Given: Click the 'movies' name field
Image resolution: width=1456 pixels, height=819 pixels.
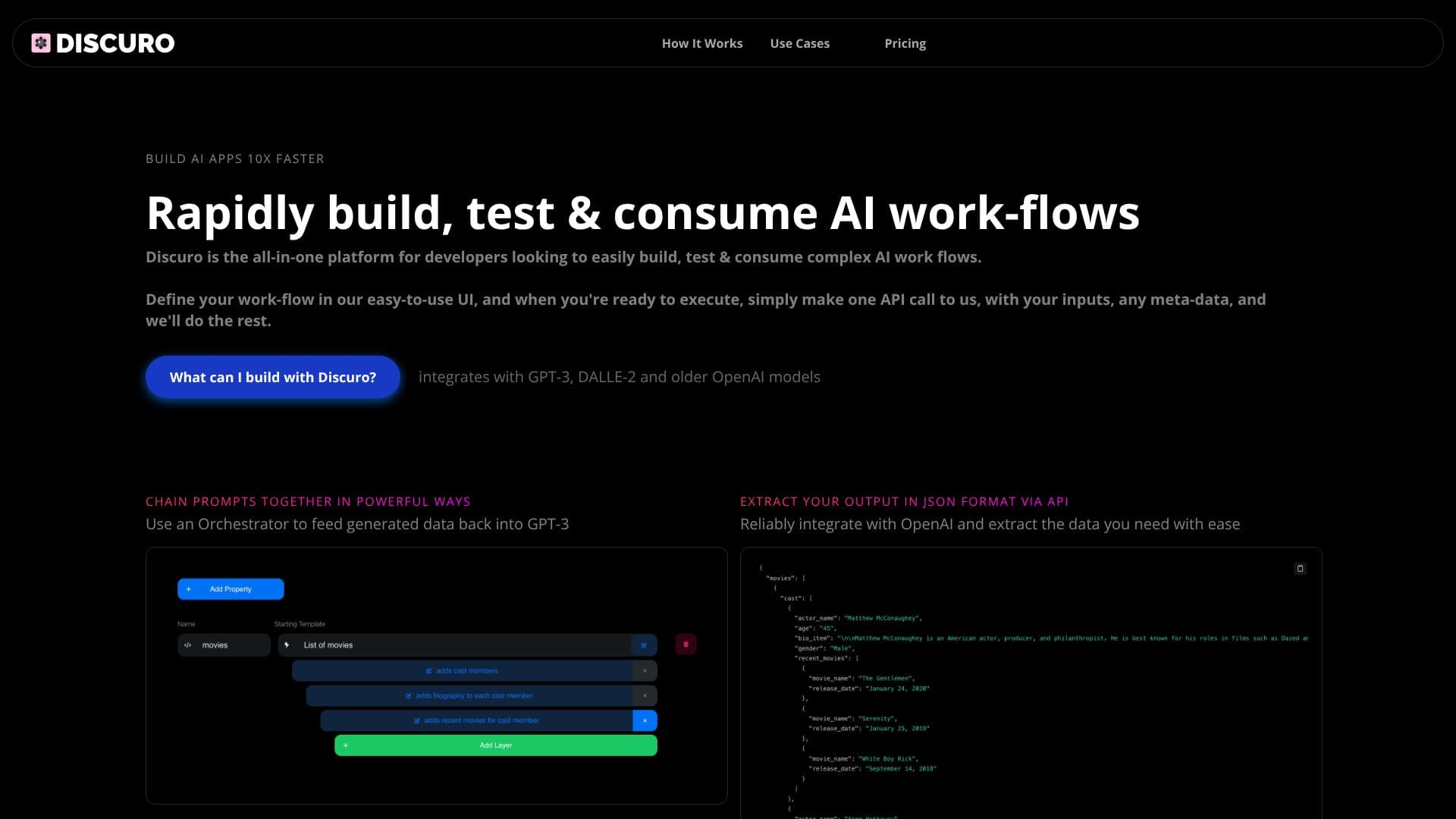Looking at the screenshot, I should coord(224,645).
